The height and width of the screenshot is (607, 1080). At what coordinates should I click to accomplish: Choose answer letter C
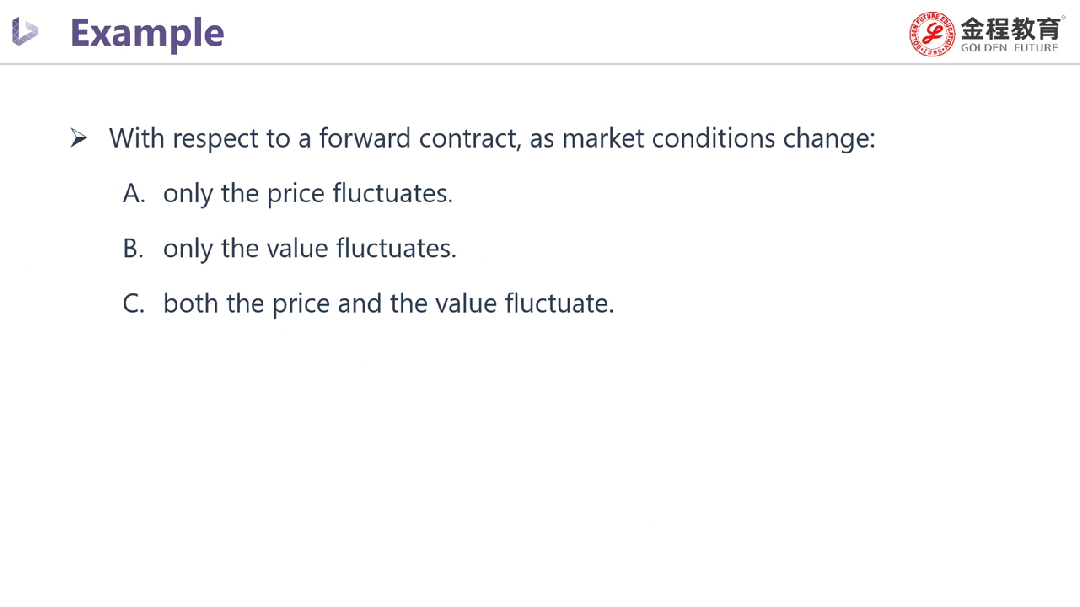coord(134,303)
